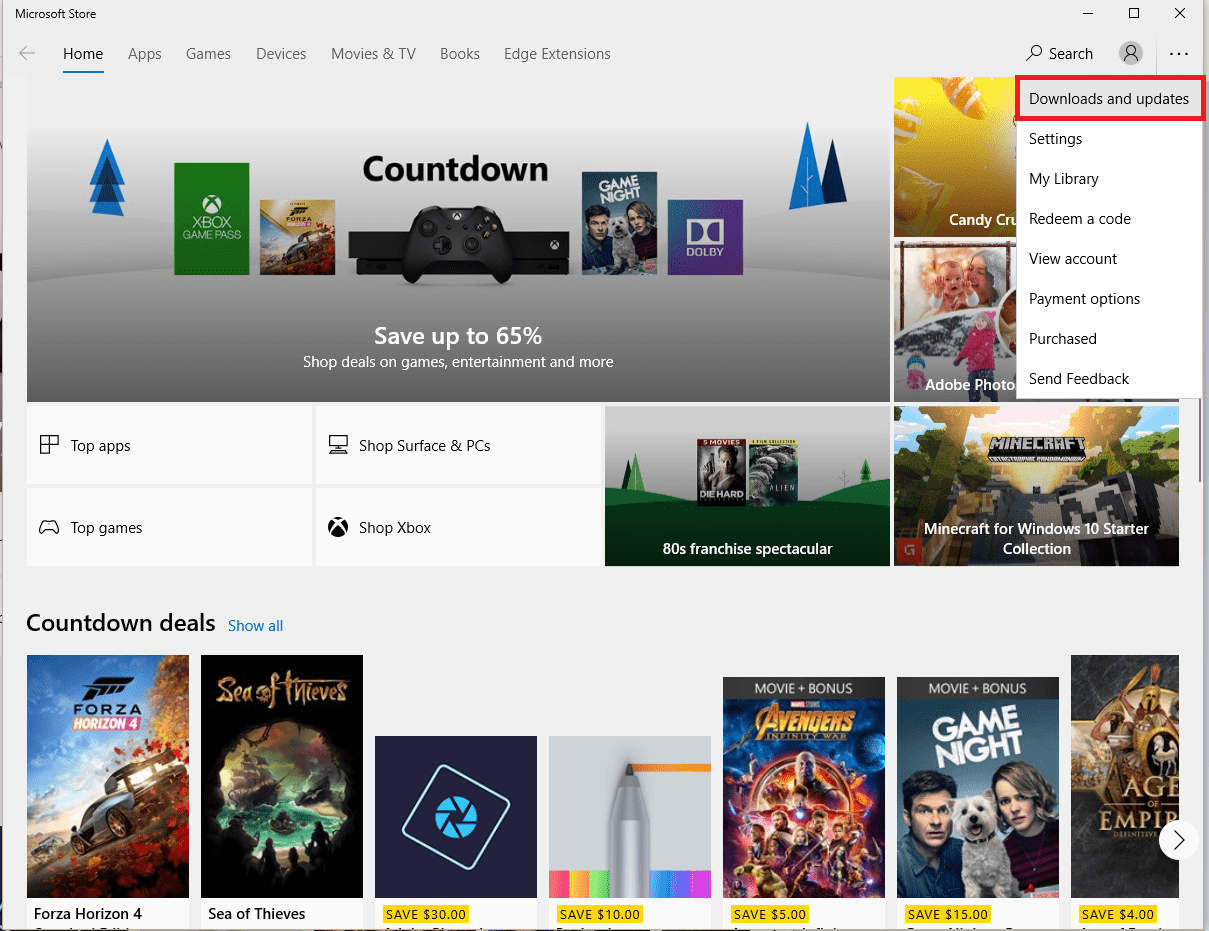
Task: Open the Age of Empires deal cover
Action: tap(1125, 776)
